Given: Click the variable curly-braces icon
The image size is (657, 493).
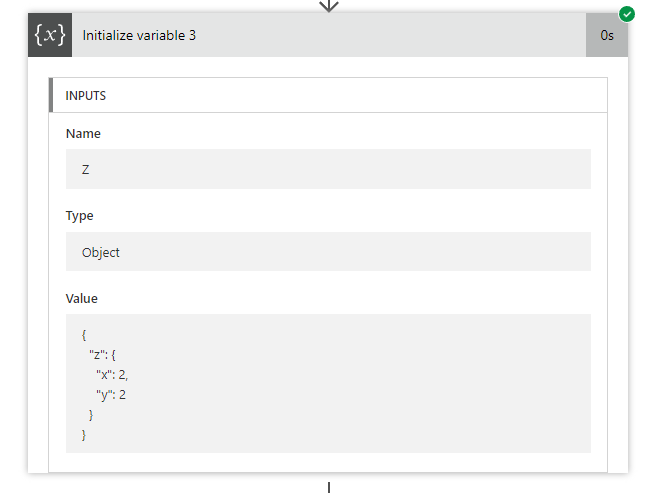Looking at the screenshot, I should tap(50, 35).
